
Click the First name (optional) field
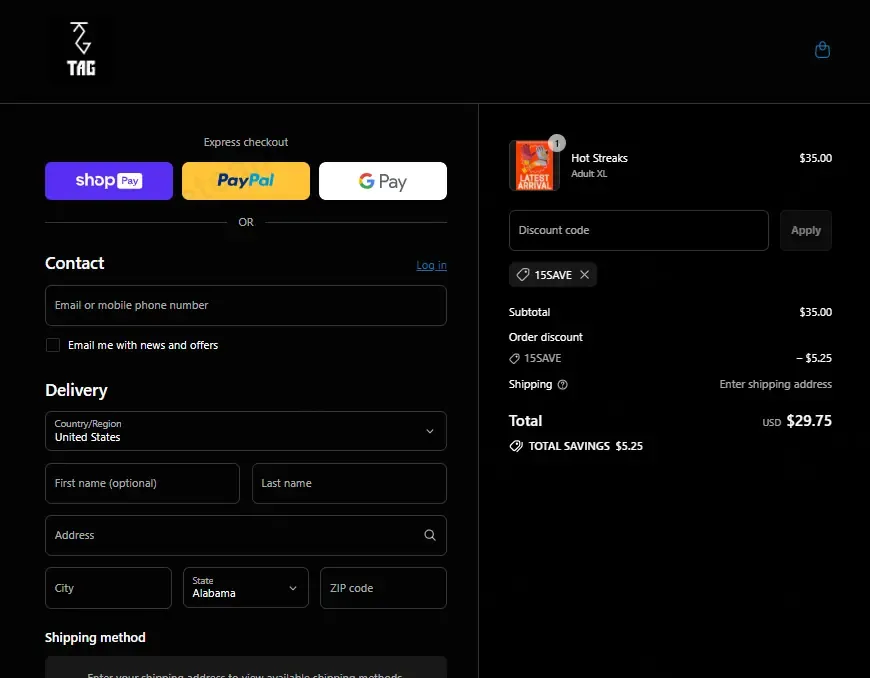pyautogui.click(x=142, y=483)
